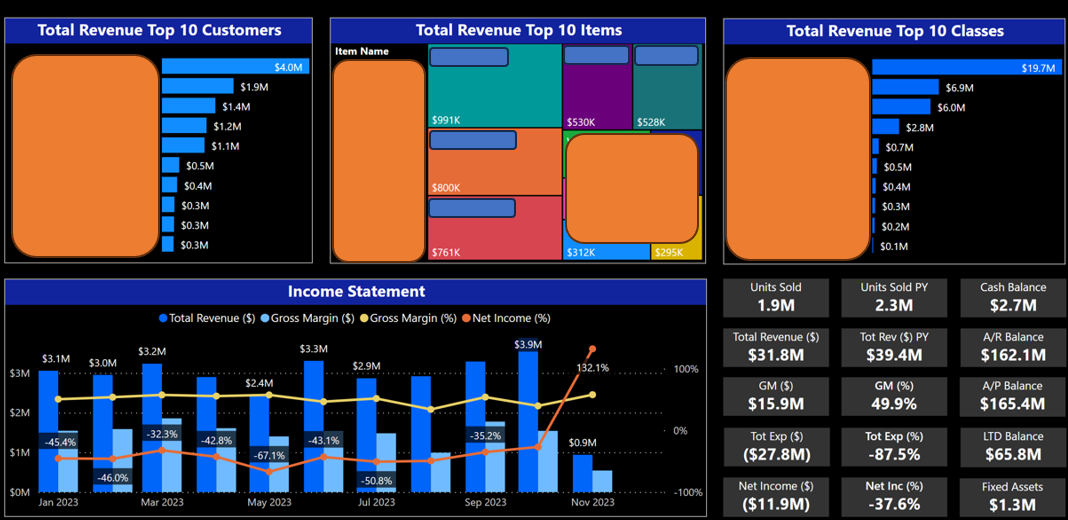This screenshot has height=520, width=1068.
Task: Click the Income Statement chart title
Action: point(356,292)
